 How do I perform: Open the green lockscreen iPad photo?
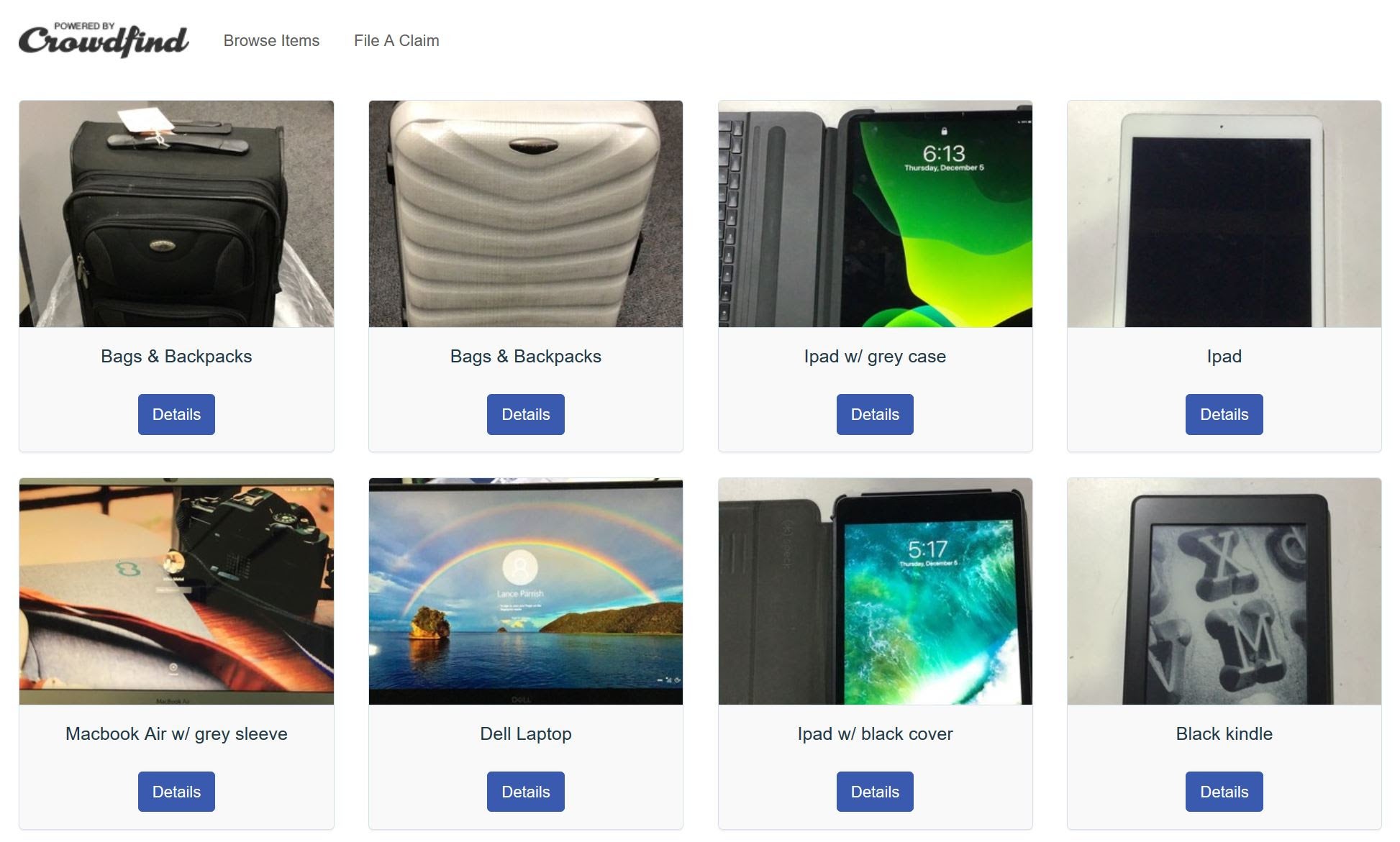coord(875,214)
